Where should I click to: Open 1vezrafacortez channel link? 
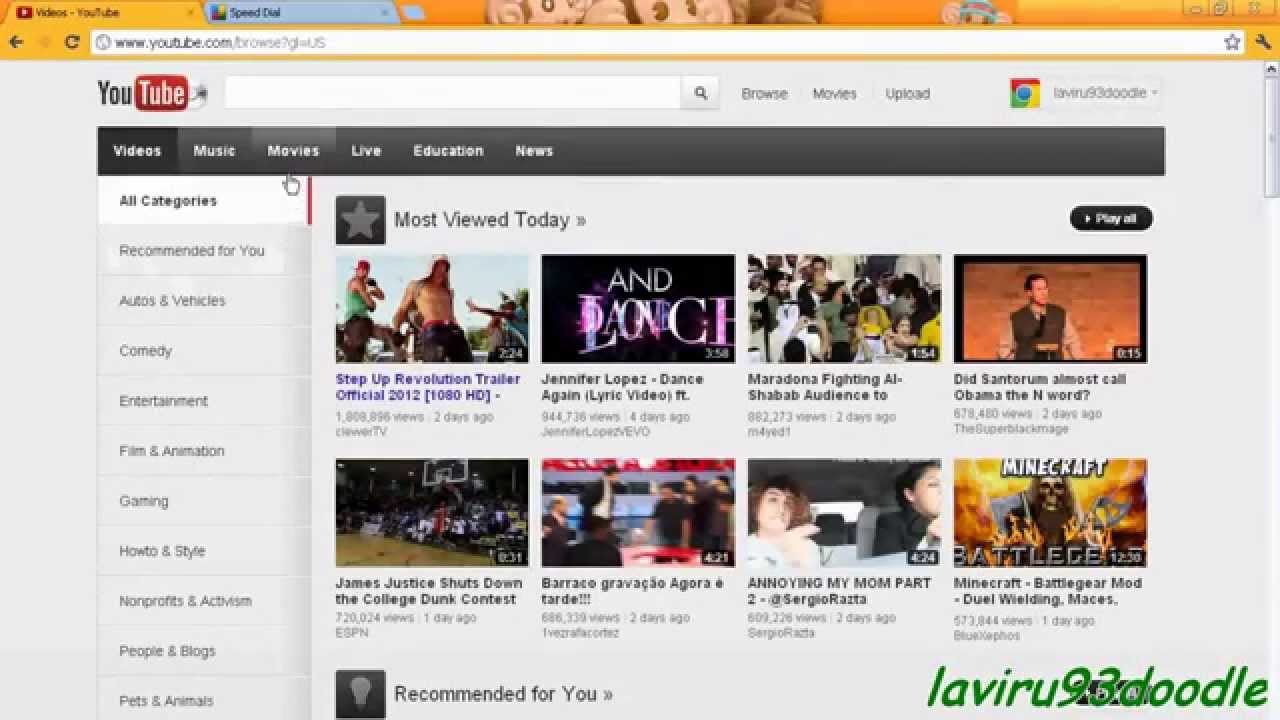click(580, 633)
